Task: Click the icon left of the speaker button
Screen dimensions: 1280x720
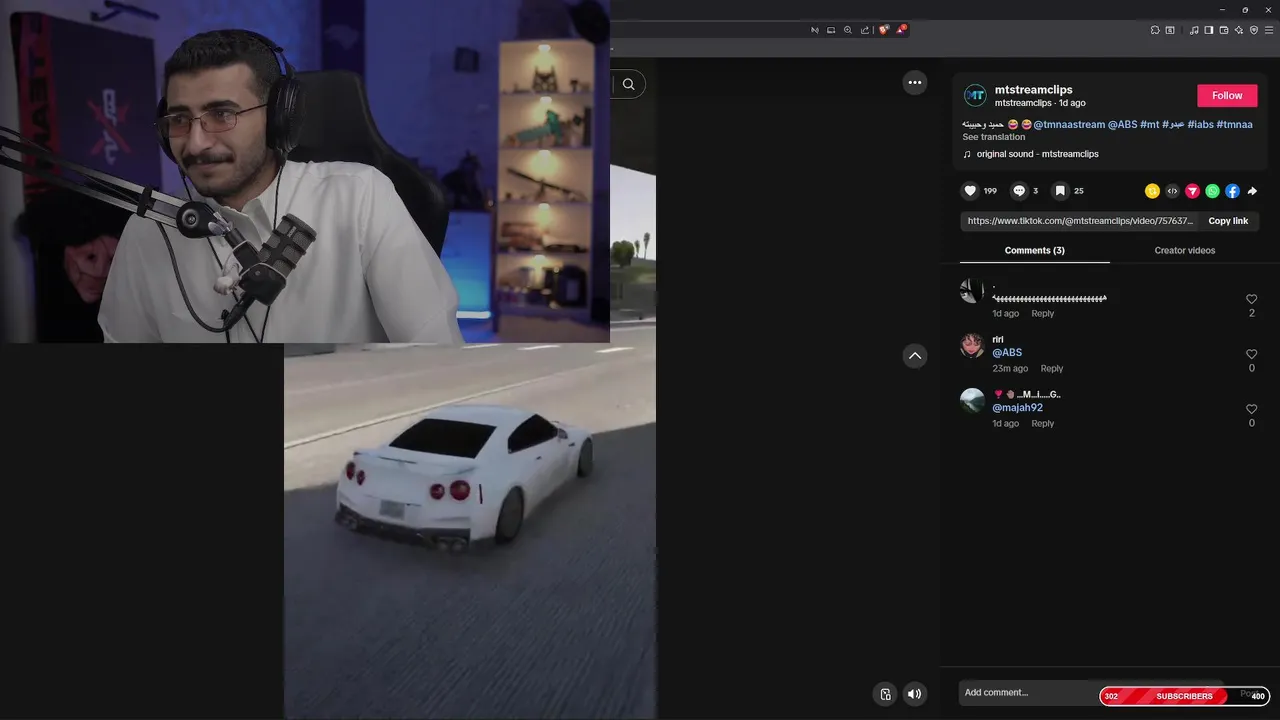Action: pos(885,694)
